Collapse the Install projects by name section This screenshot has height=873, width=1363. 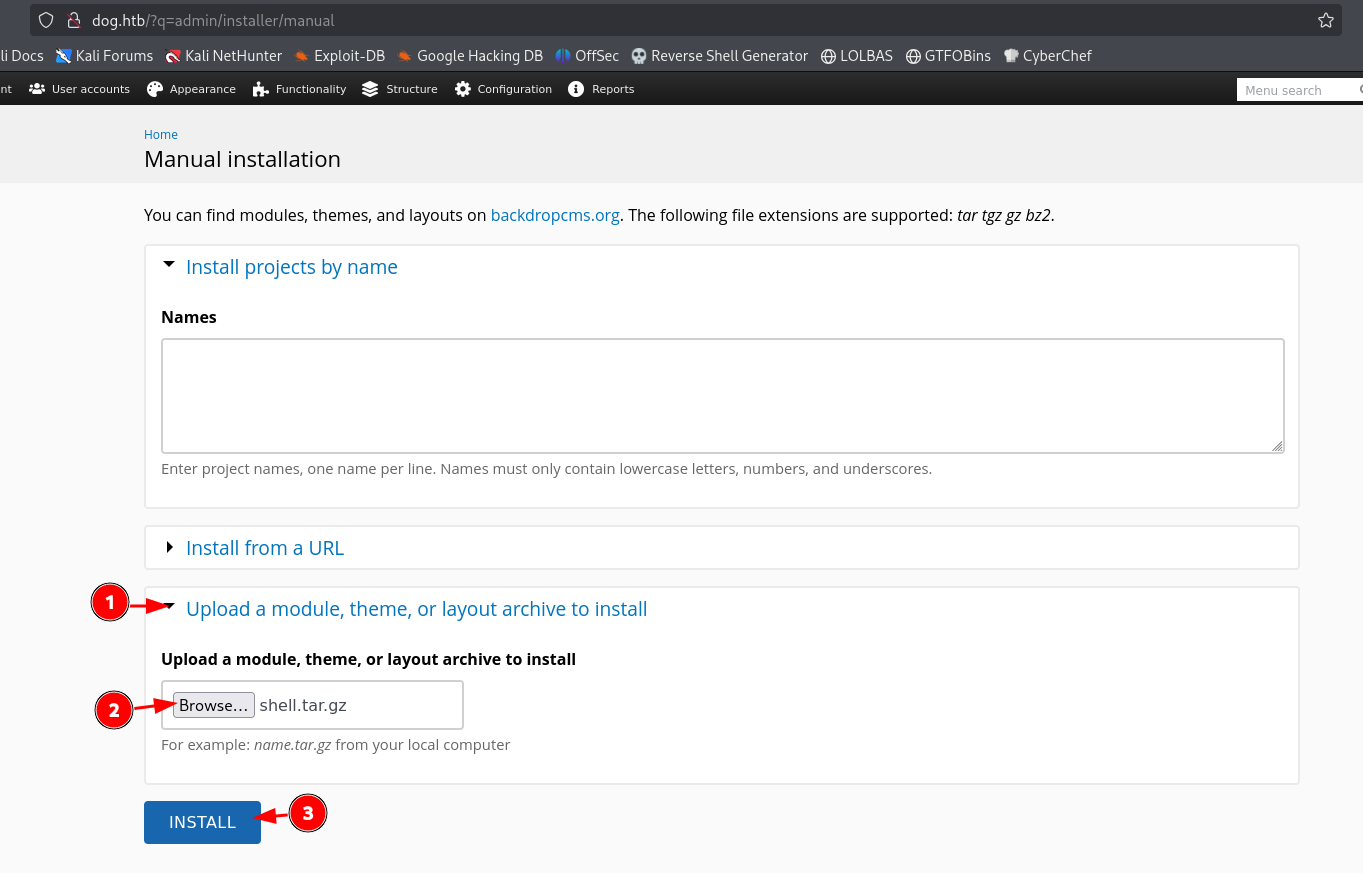291,267
